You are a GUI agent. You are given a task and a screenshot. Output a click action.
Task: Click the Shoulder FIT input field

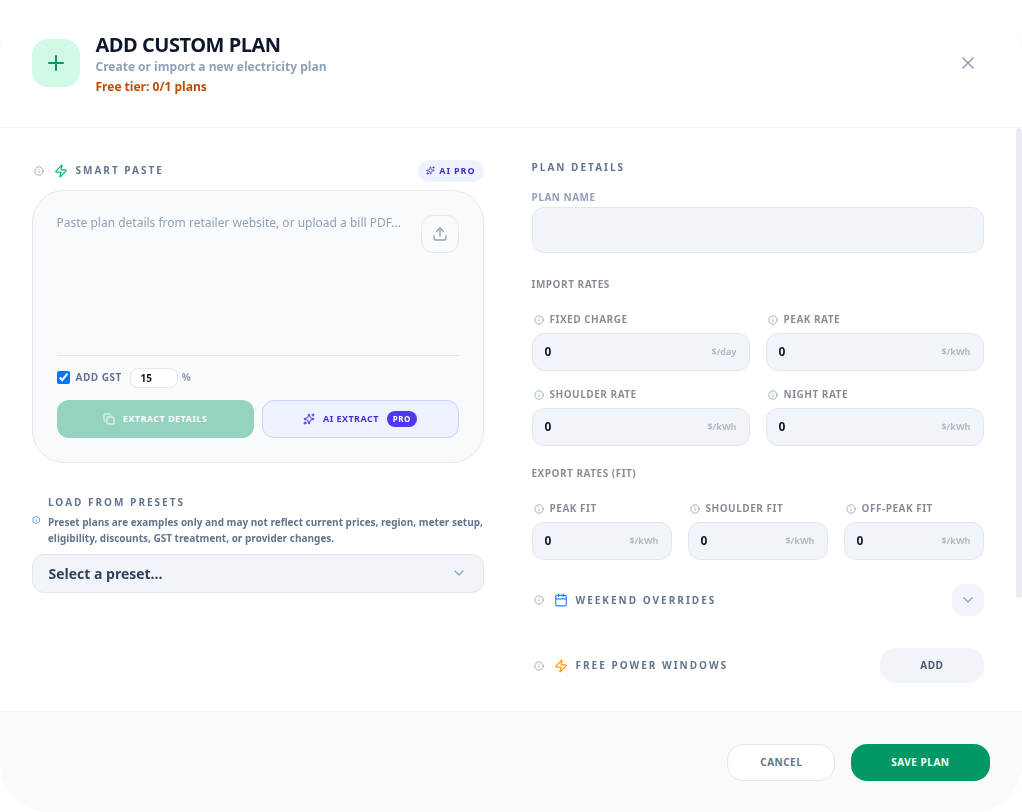coord(758,541)
